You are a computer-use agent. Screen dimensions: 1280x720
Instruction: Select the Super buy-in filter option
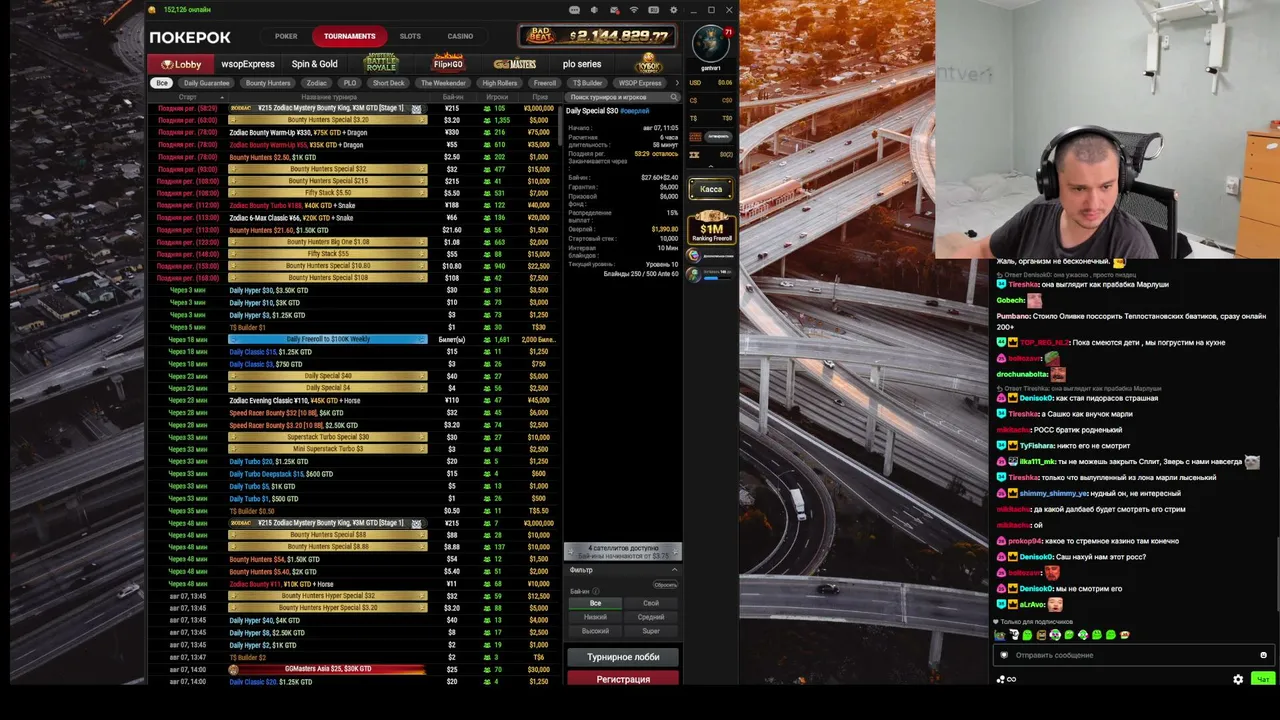tap(651, 631)
